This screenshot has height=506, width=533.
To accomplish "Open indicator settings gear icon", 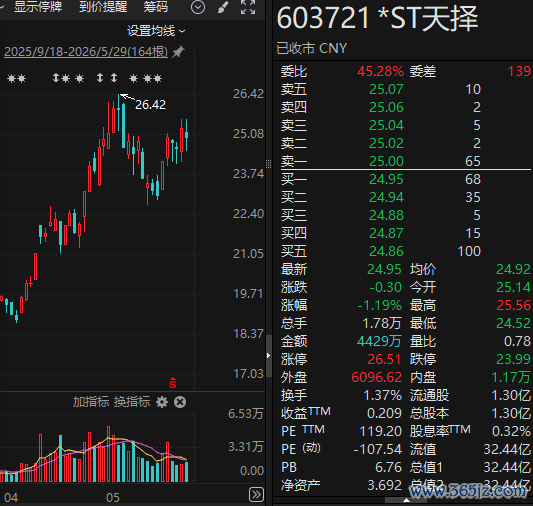I will [x=162, y=402].
